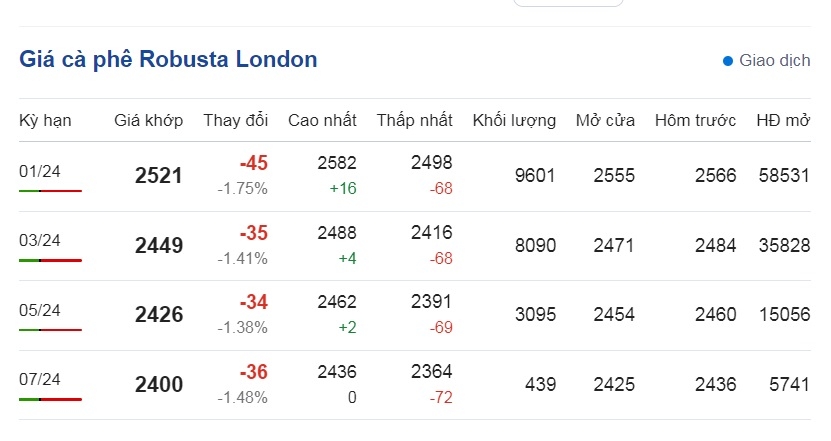
Task: Select the 01/24 contract term
Action: pyautogui.click(x=40, y=171)
